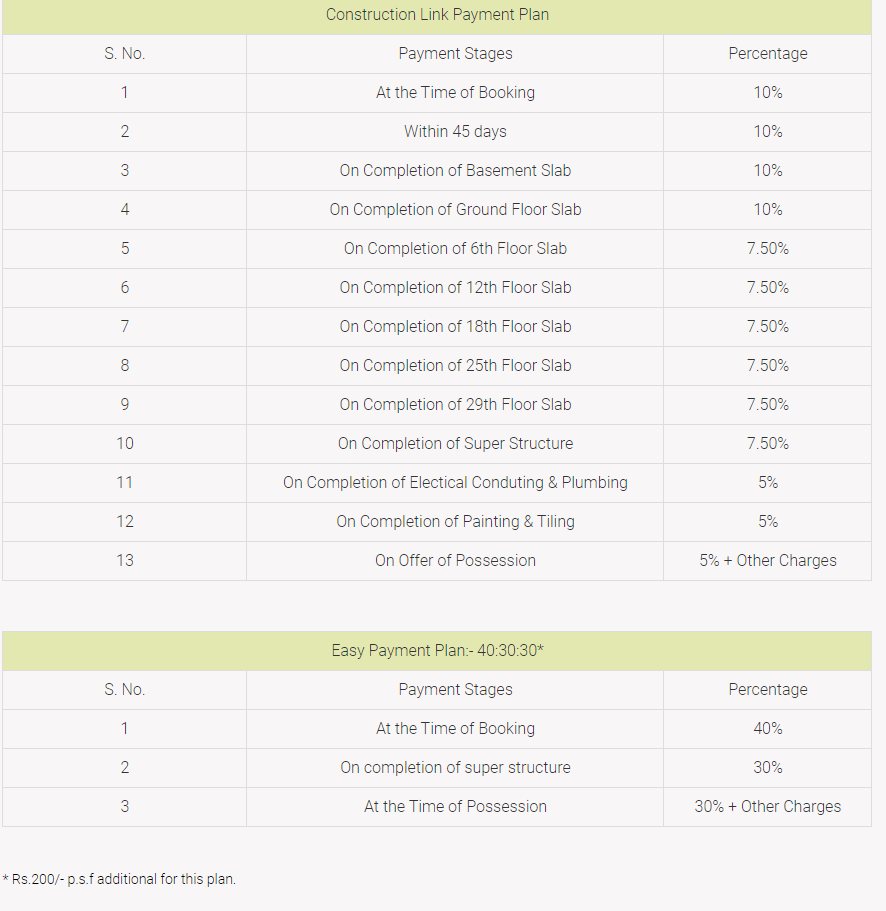Click At the Time of Possession cell
Image resolution: width=886 pixels, height=911 pixels.
[455, 807]
